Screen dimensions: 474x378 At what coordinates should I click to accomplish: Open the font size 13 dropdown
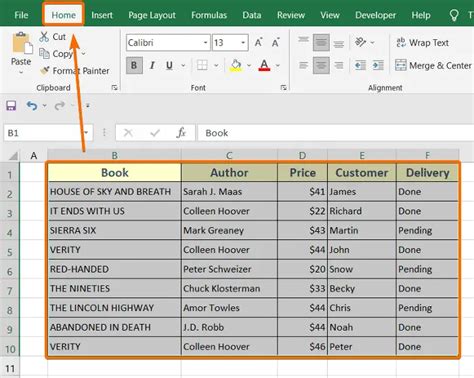[x=243, y=43]
